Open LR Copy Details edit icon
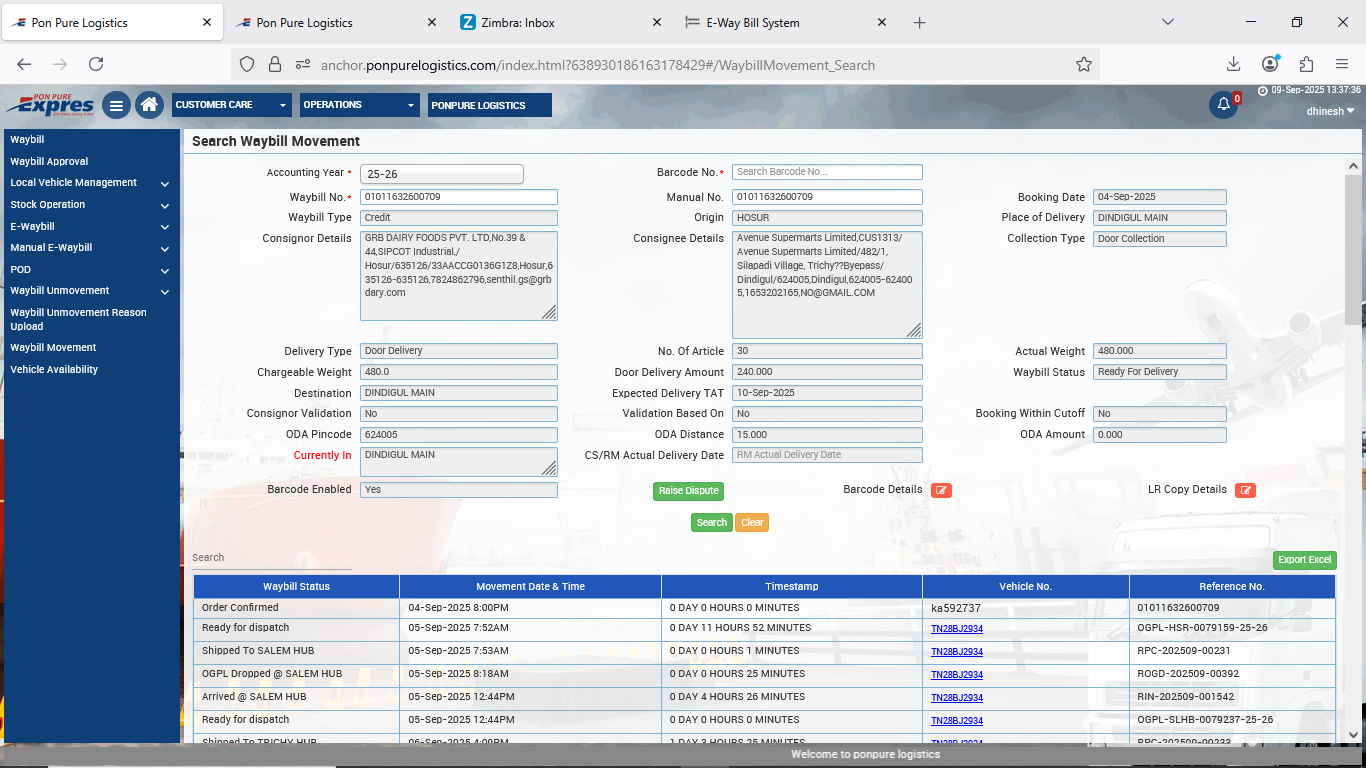The width and height of the screenshot is (1366, 768). point(1245,490)
